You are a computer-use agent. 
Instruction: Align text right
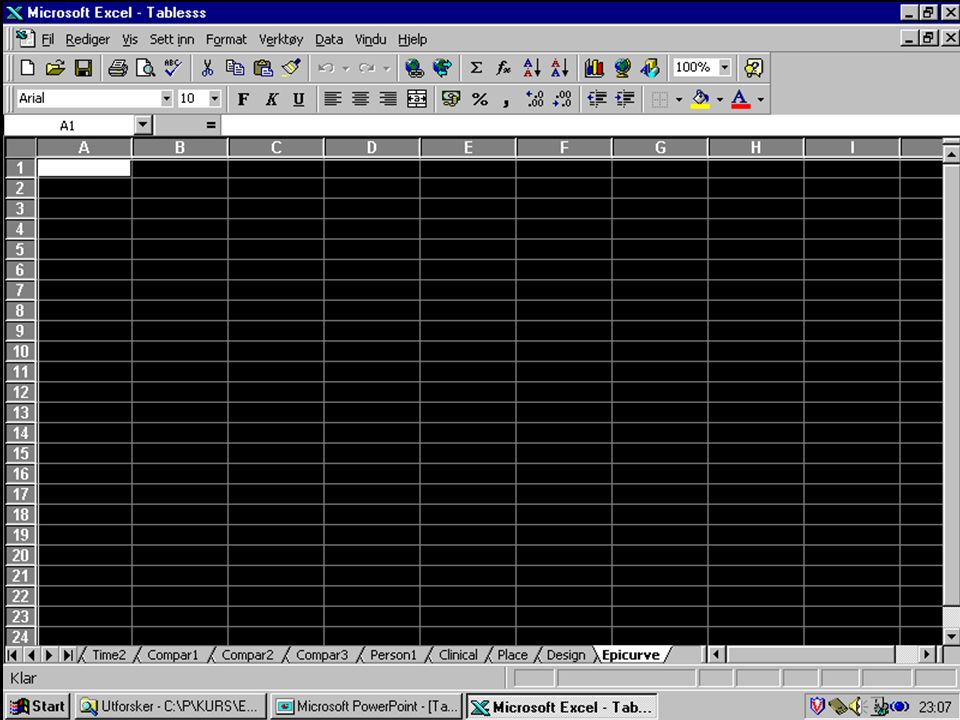[x=388, y=99]
